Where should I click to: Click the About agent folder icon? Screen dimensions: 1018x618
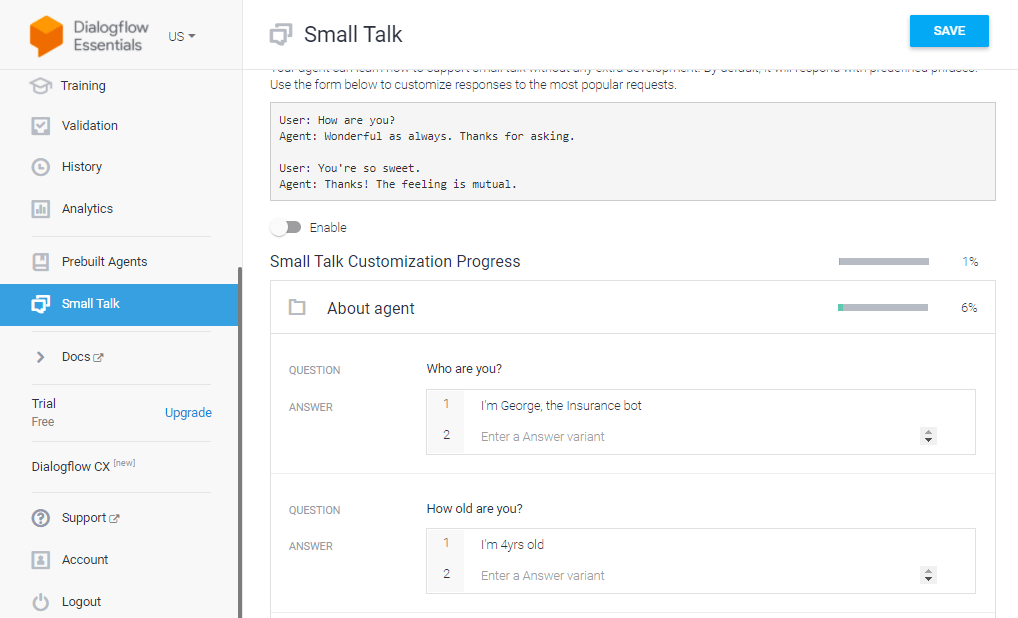[x=297, y=307]
